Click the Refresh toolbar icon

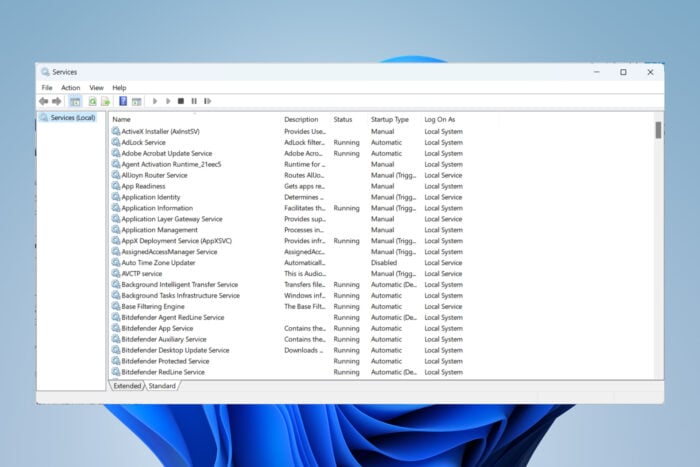click(92, 101)
